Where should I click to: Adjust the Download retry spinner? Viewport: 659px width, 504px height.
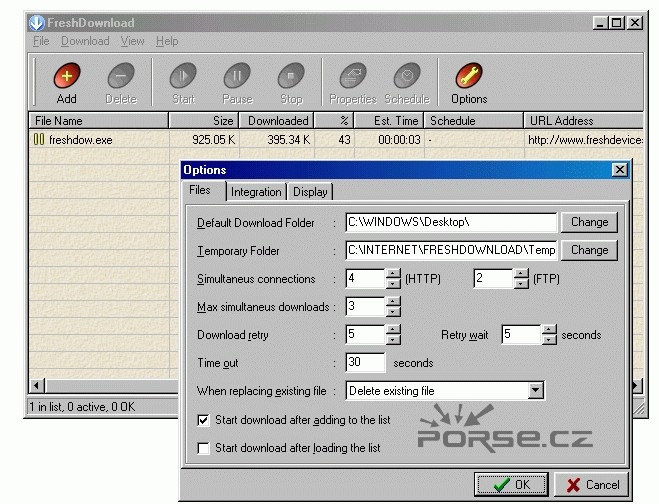click(393, 335)
